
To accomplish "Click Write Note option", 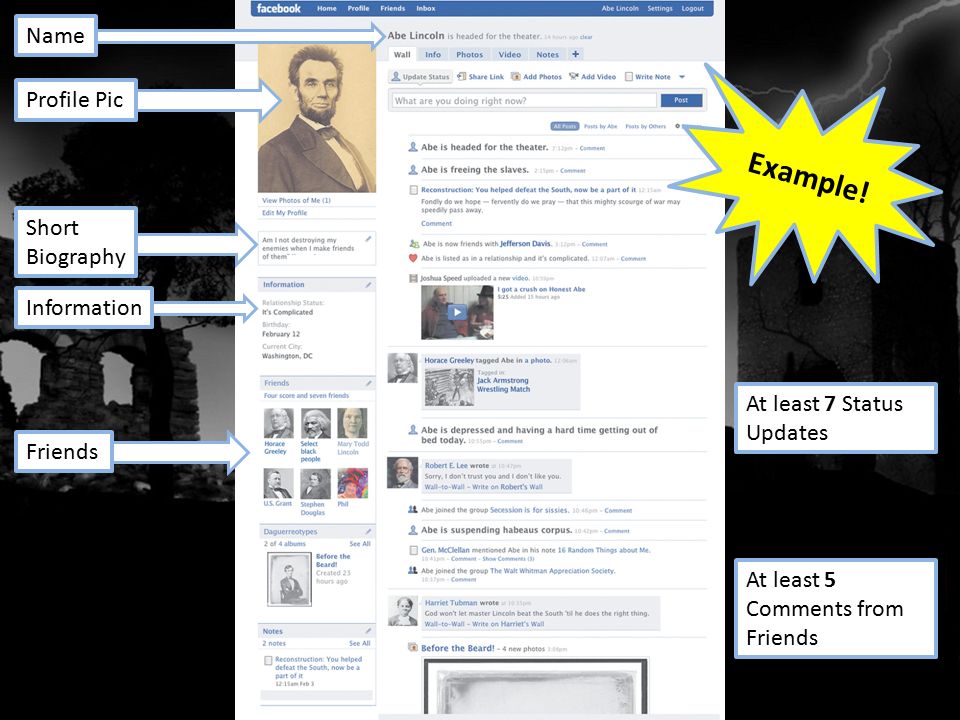I will 647,77.
